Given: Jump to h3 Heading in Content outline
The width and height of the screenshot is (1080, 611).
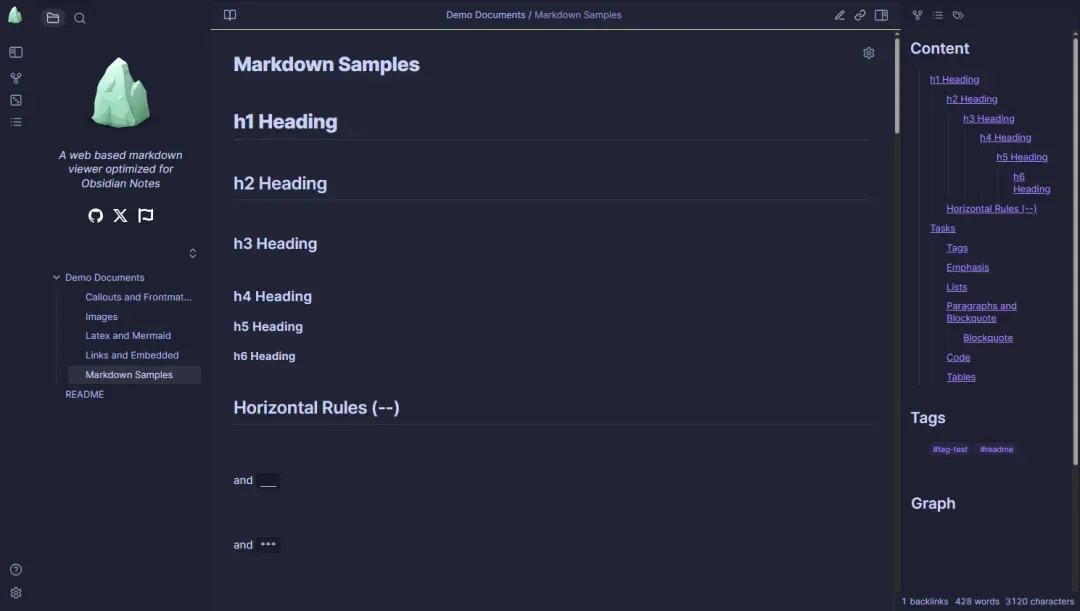Looking at the screenshot, I should pos(988,118).
